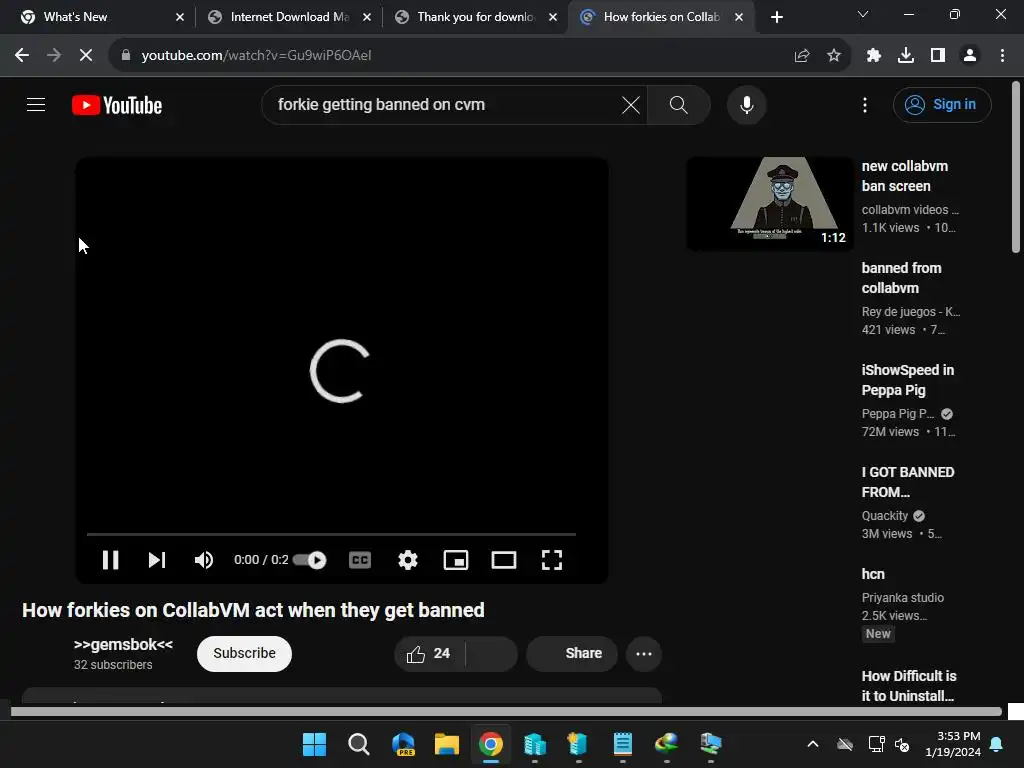
Task: Bookmark this page with the star
Action: click(833, 56)
